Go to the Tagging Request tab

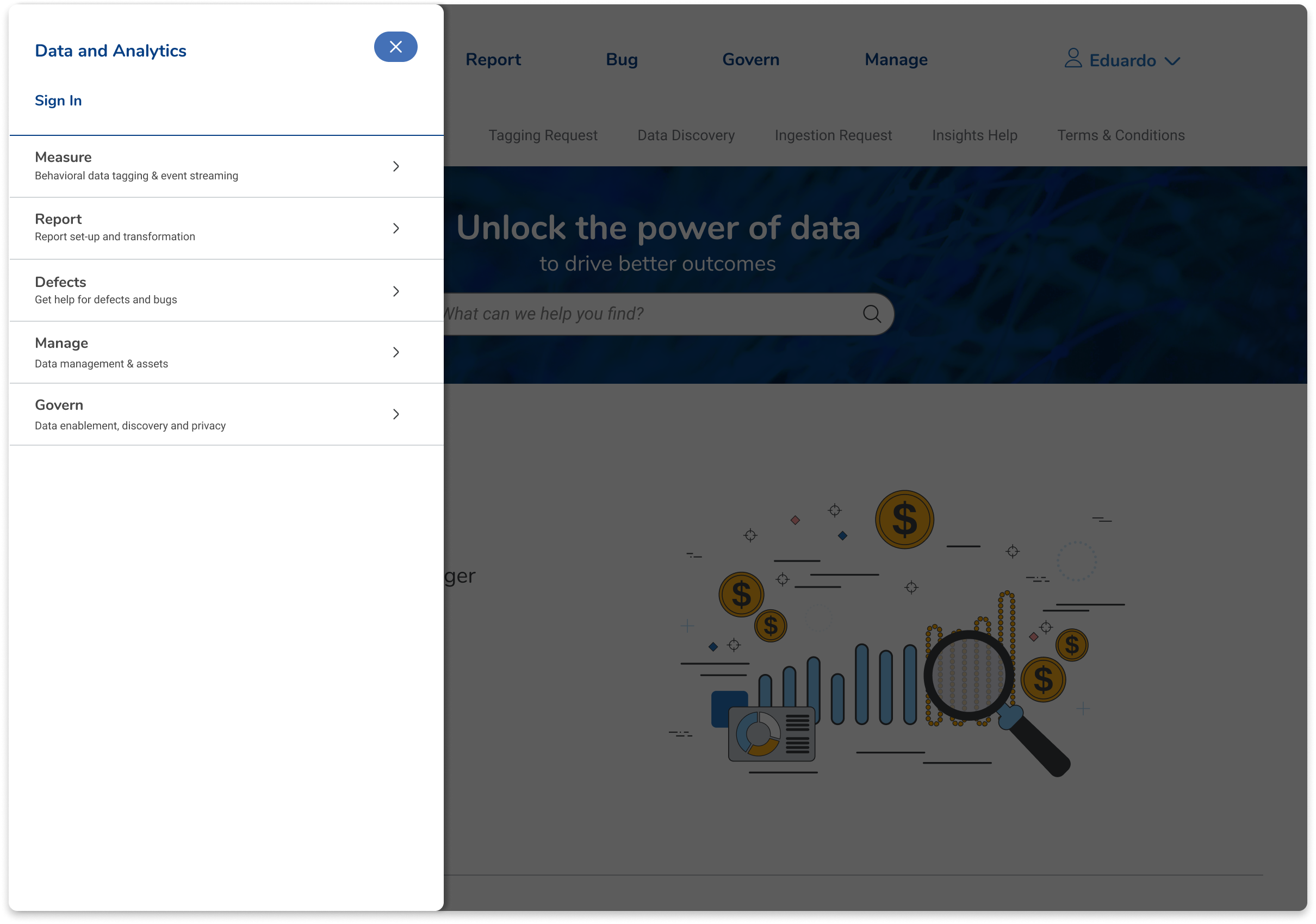click(x=542, y=135)
